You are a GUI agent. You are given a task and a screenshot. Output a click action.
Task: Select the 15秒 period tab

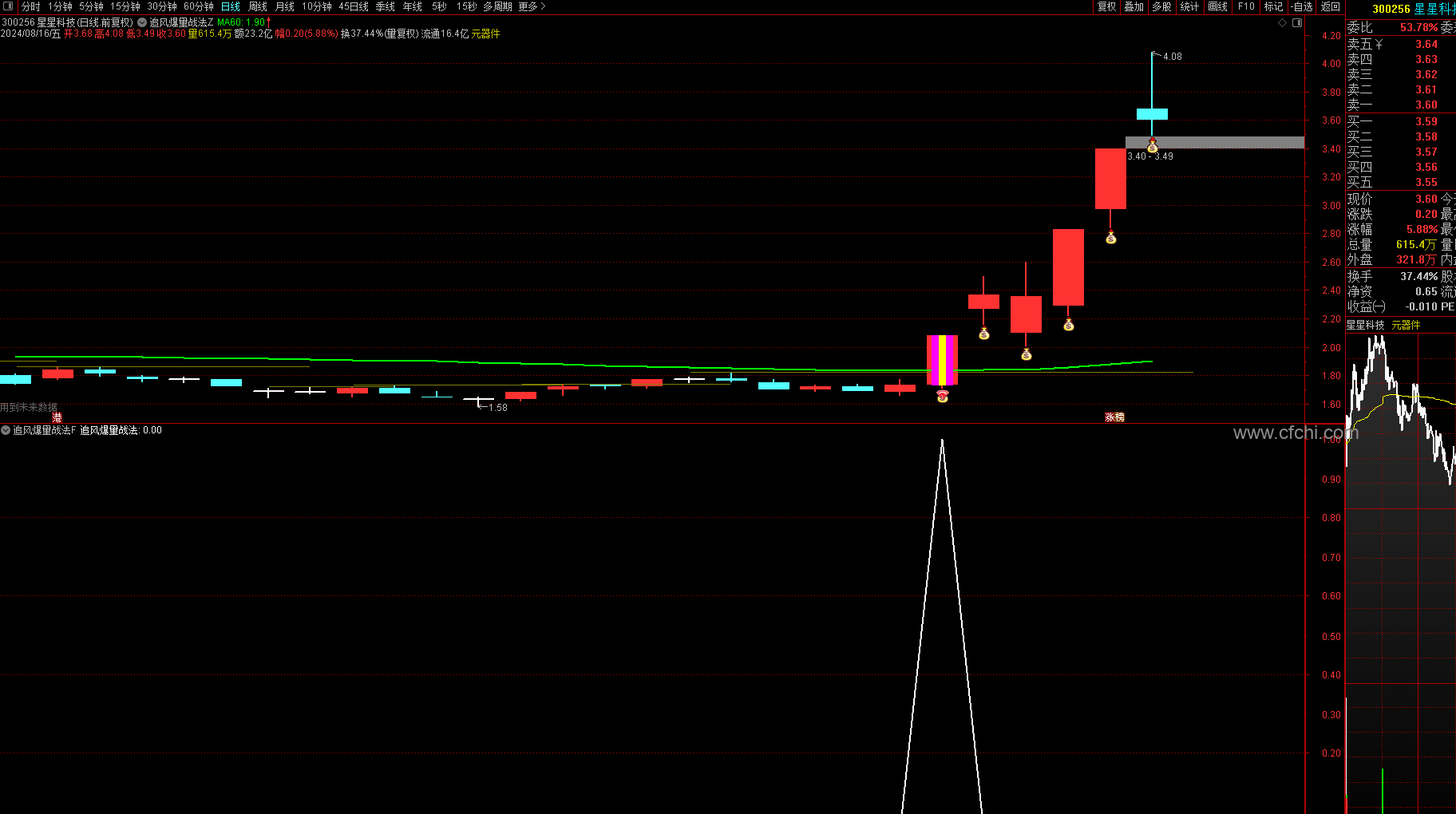467,6
